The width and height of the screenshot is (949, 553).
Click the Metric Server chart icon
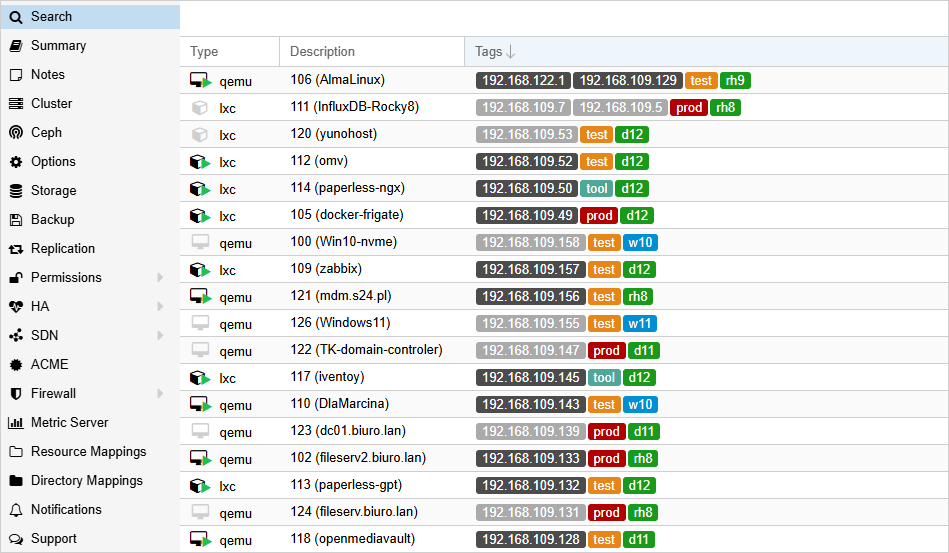coord(15,423)
